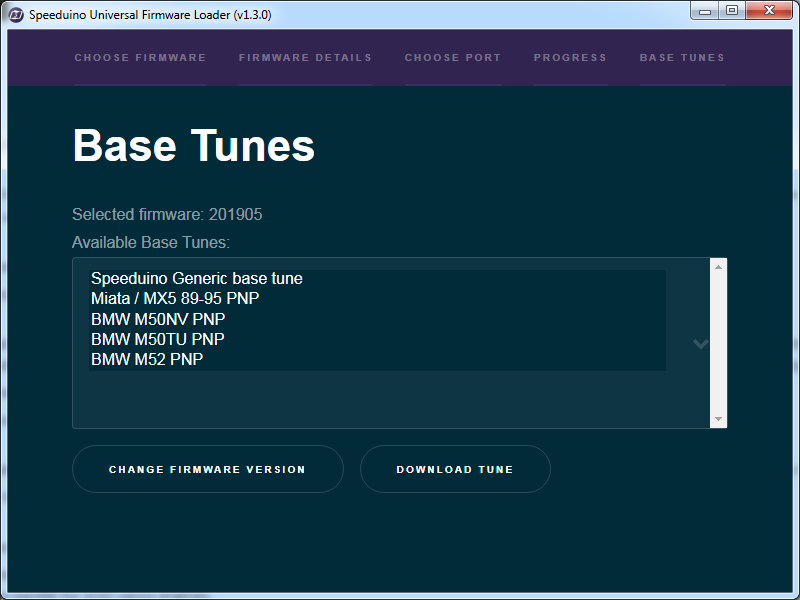Choose the BMW M52 PNP tune

147,359
